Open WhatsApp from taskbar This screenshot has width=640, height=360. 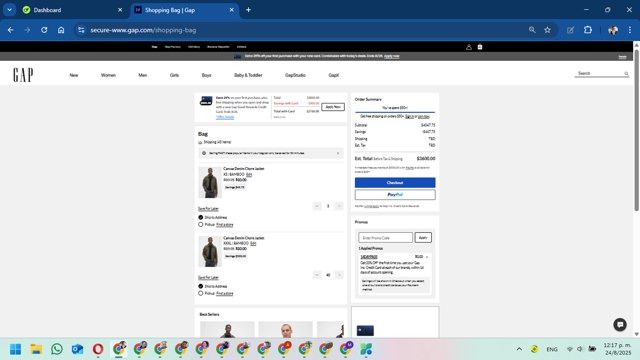[x=57, y=349]
